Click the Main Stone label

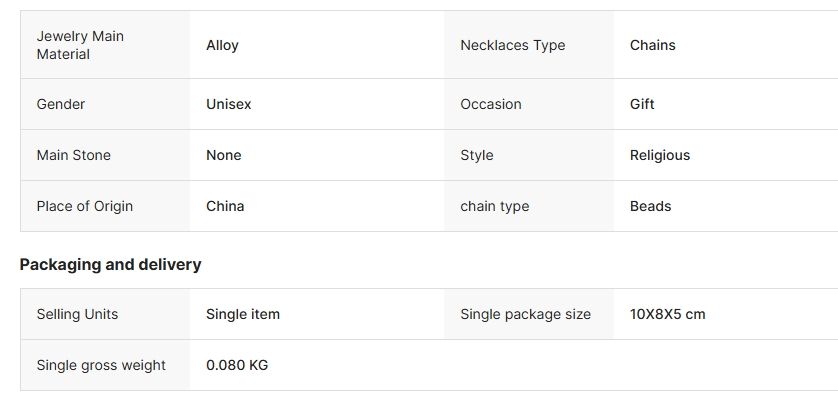(74, 155)
